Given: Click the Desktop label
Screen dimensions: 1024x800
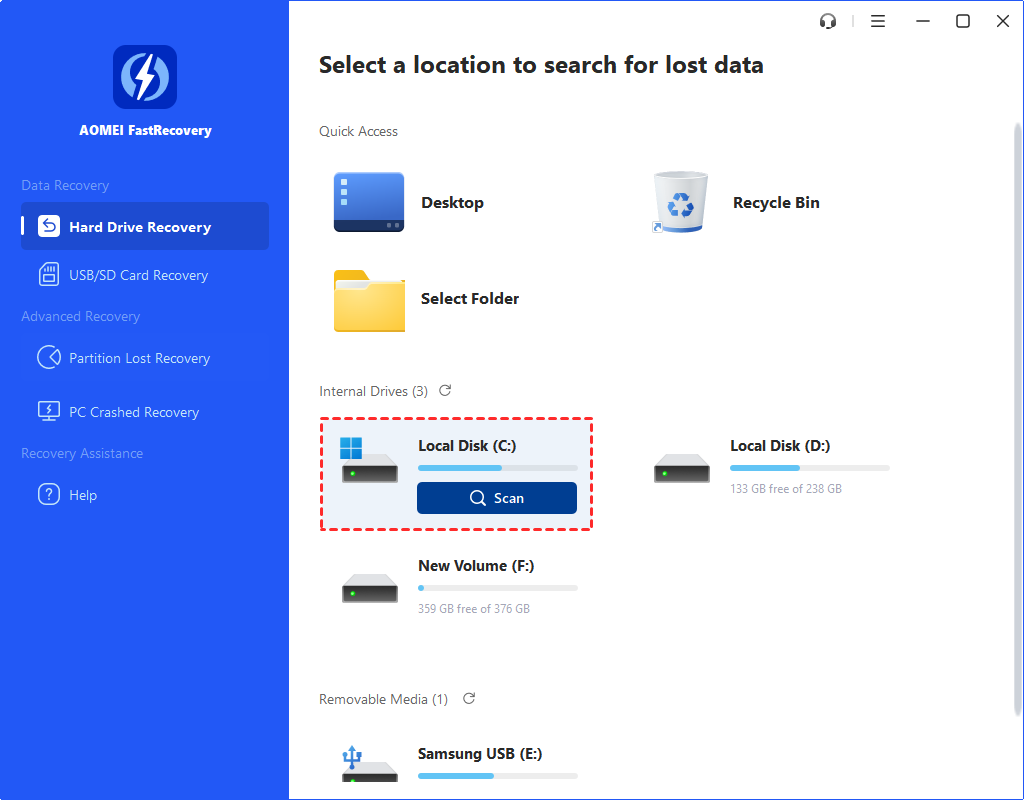Looking at the screenshot, I should tap(453, 202).
